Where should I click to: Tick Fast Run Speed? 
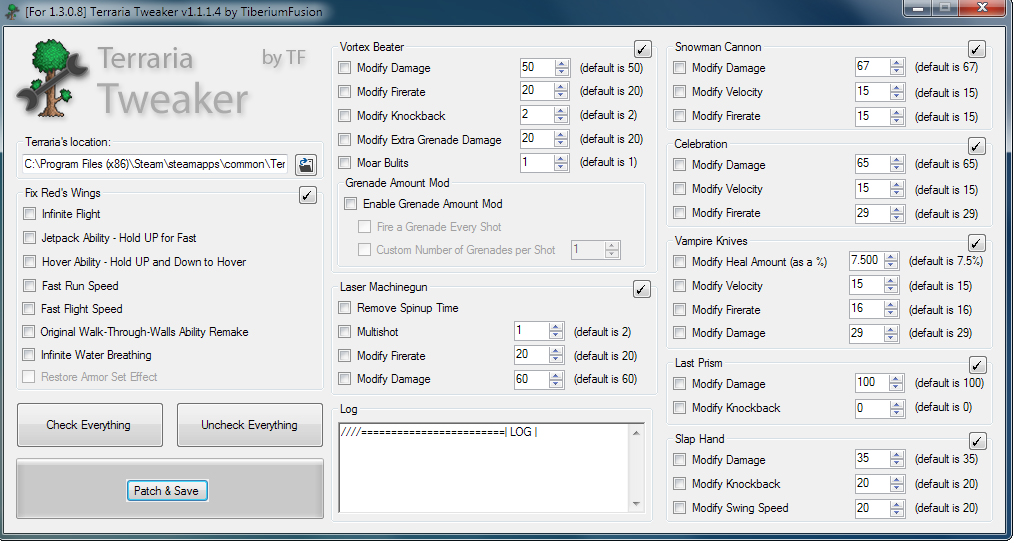[x=29, y=285]
